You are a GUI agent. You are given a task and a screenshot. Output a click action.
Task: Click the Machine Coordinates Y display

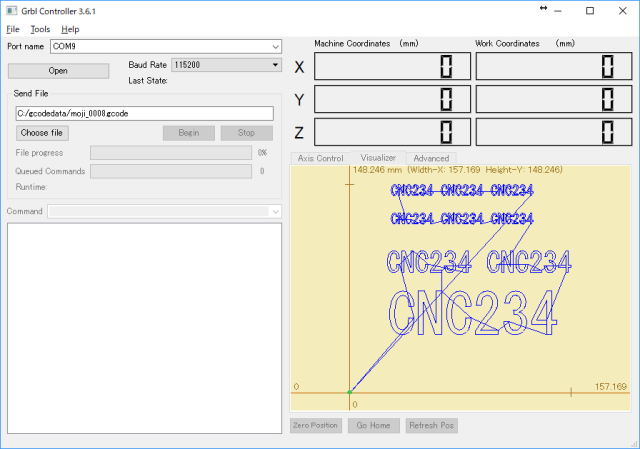click(392, 99)
